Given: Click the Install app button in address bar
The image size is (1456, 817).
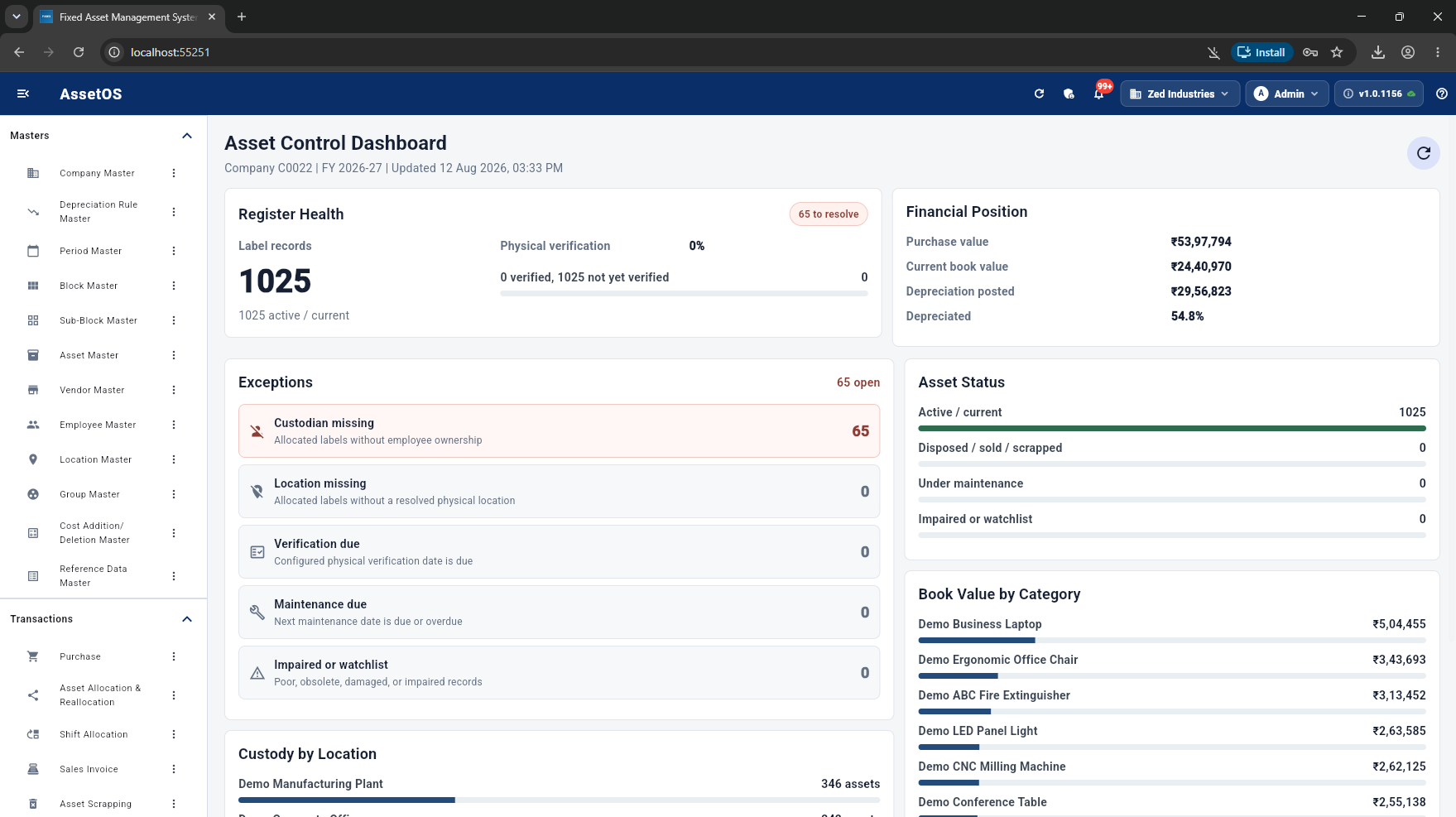Looking at the screenshot, I should point(1261,52).
